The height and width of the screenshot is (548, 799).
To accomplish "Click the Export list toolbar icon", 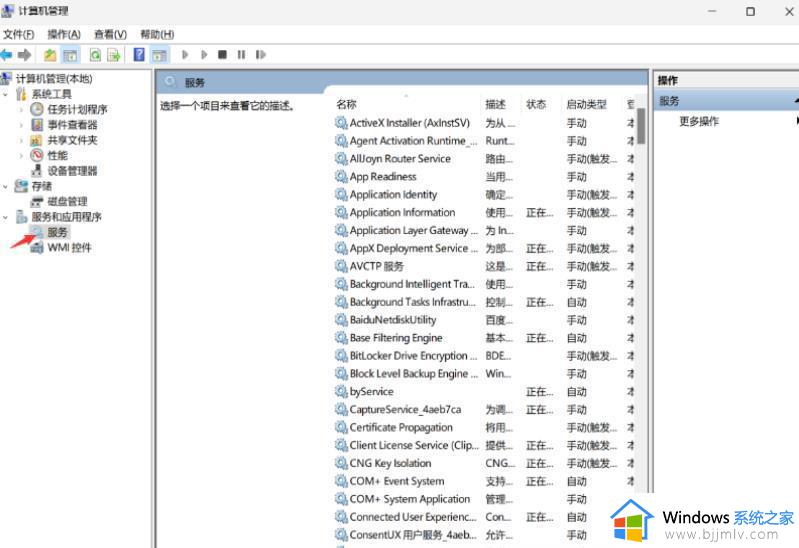I will (114, 55).
